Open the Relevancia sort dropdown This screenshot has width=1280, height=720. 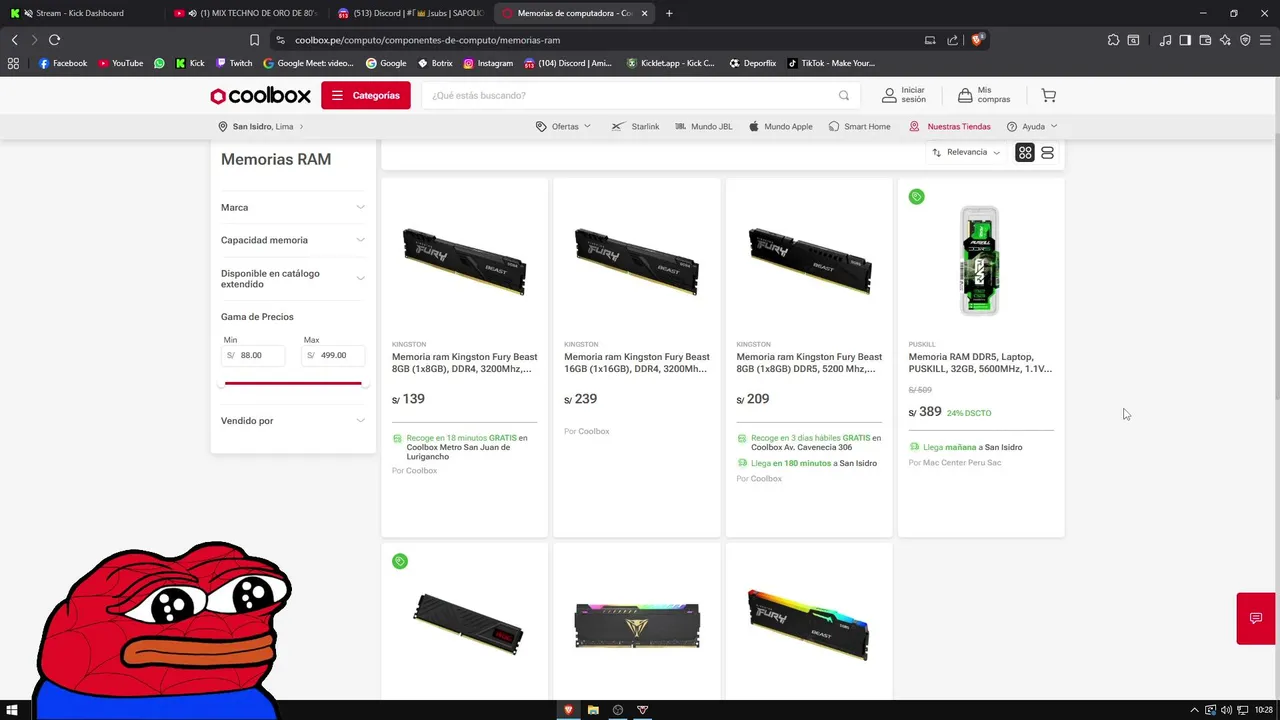point(966,152)
